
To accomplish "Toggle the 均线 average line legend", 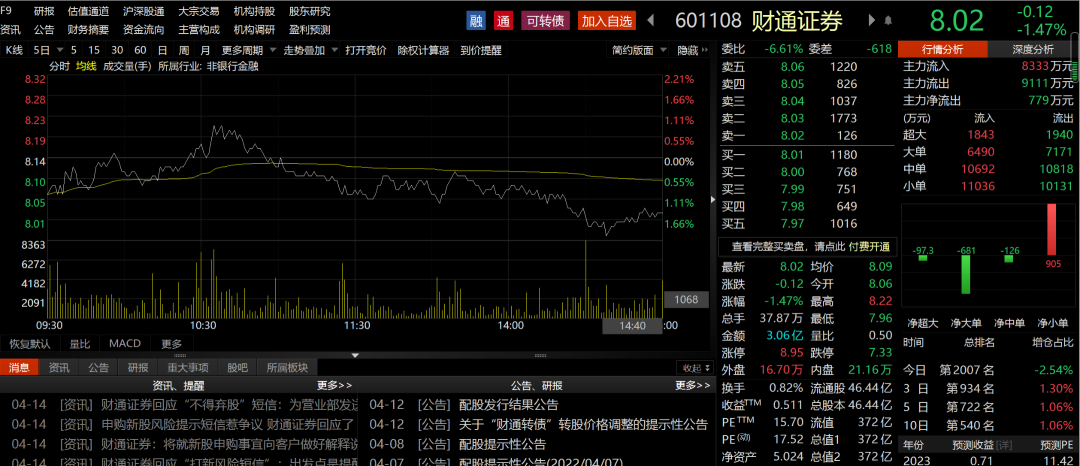I will (x=86, y=66).
